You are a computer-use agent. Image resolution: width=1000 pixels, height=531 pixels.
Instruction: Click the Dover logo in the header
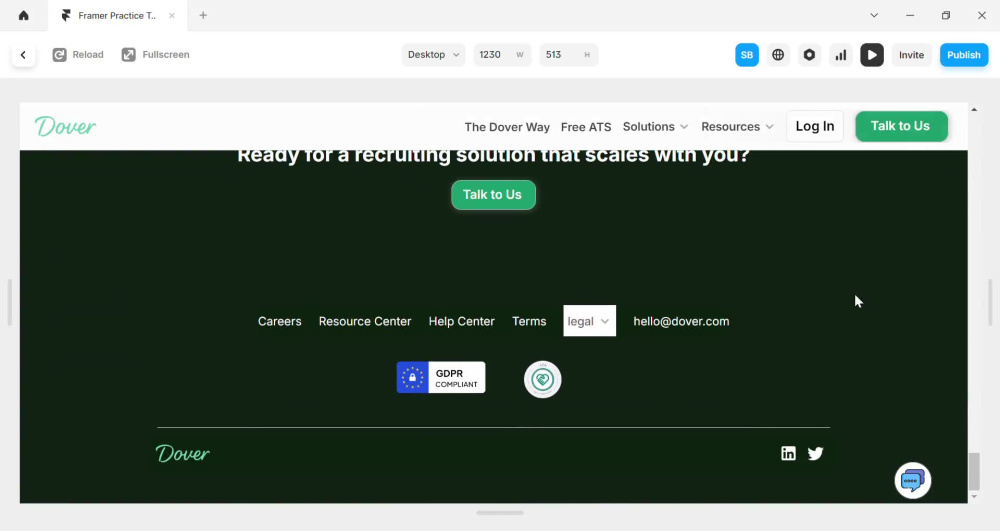[65, 126]
